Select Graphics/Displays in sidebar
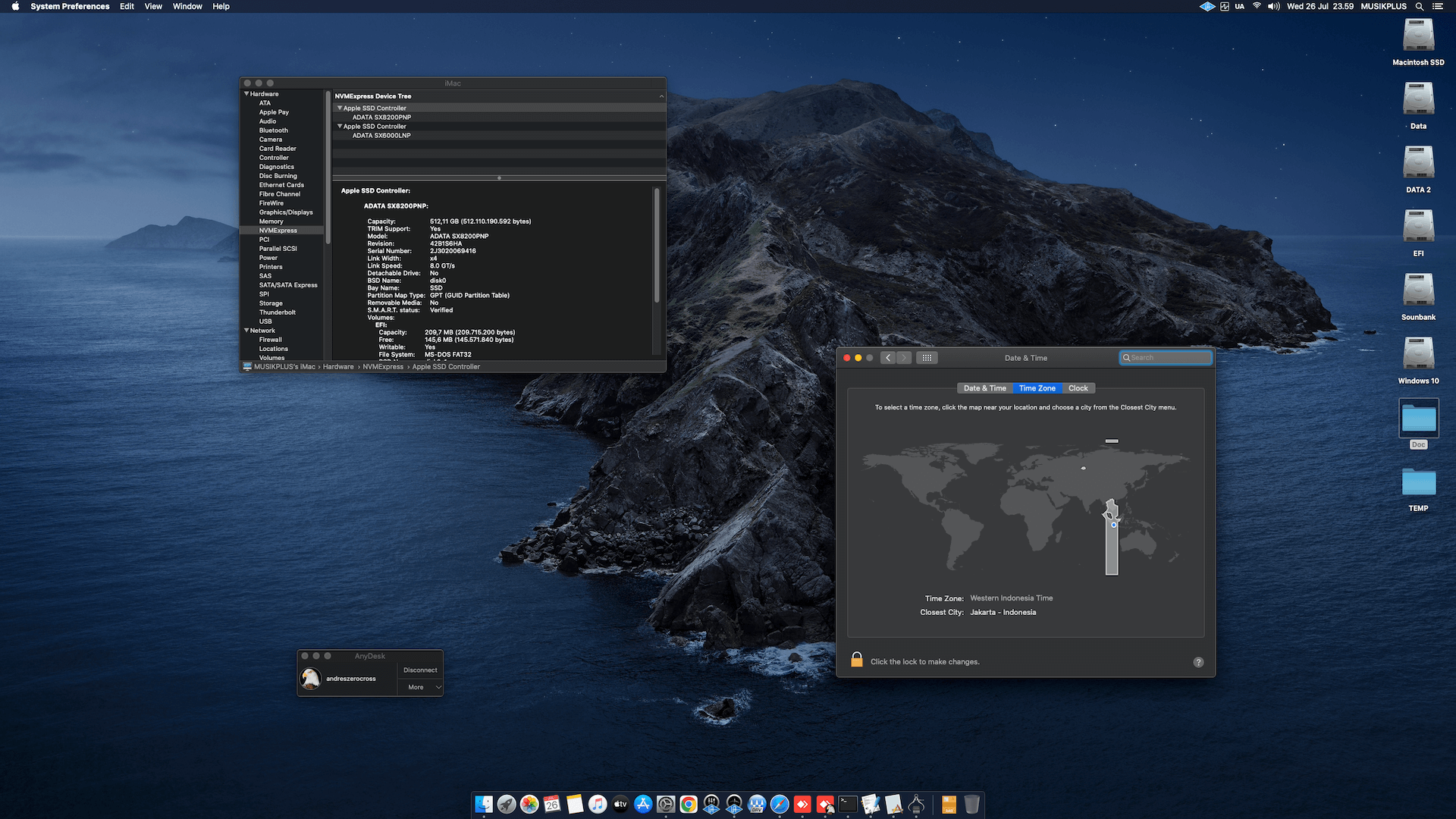The width and height of the screenshot is (1456, 819). (x=286, y=212)
